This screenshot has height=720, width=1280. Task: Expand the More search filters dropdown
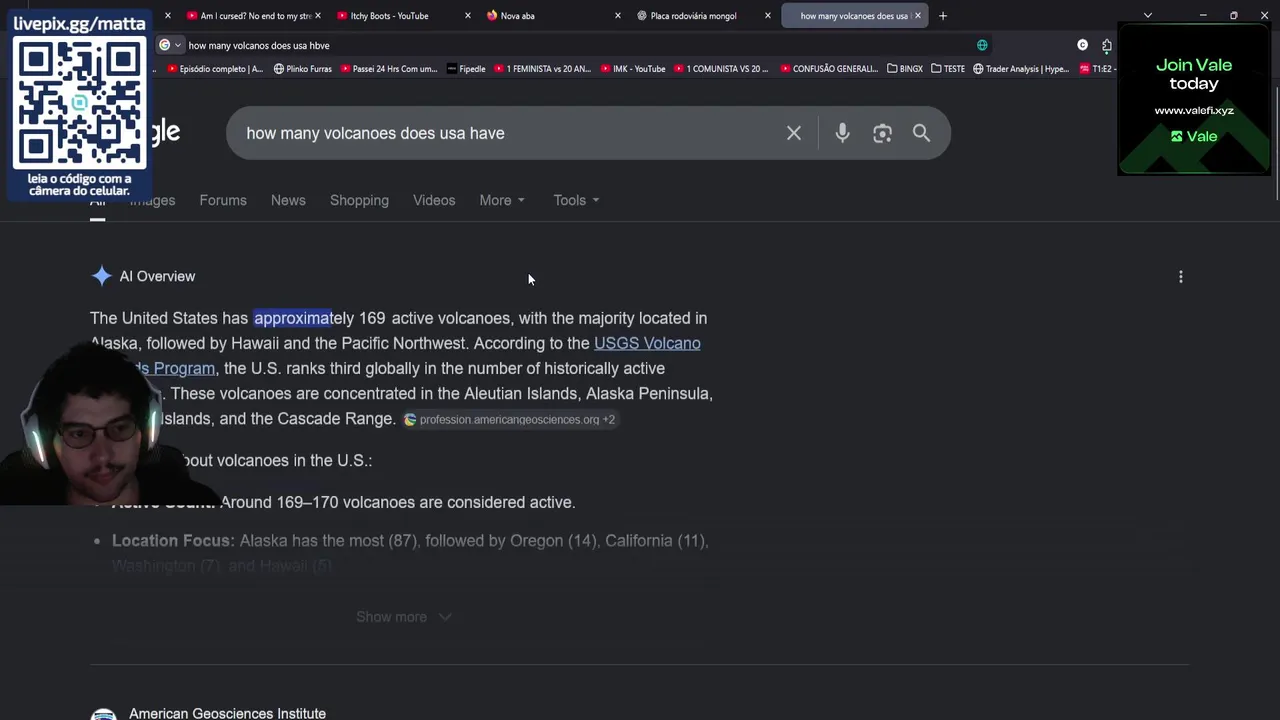tap(502, 200)
